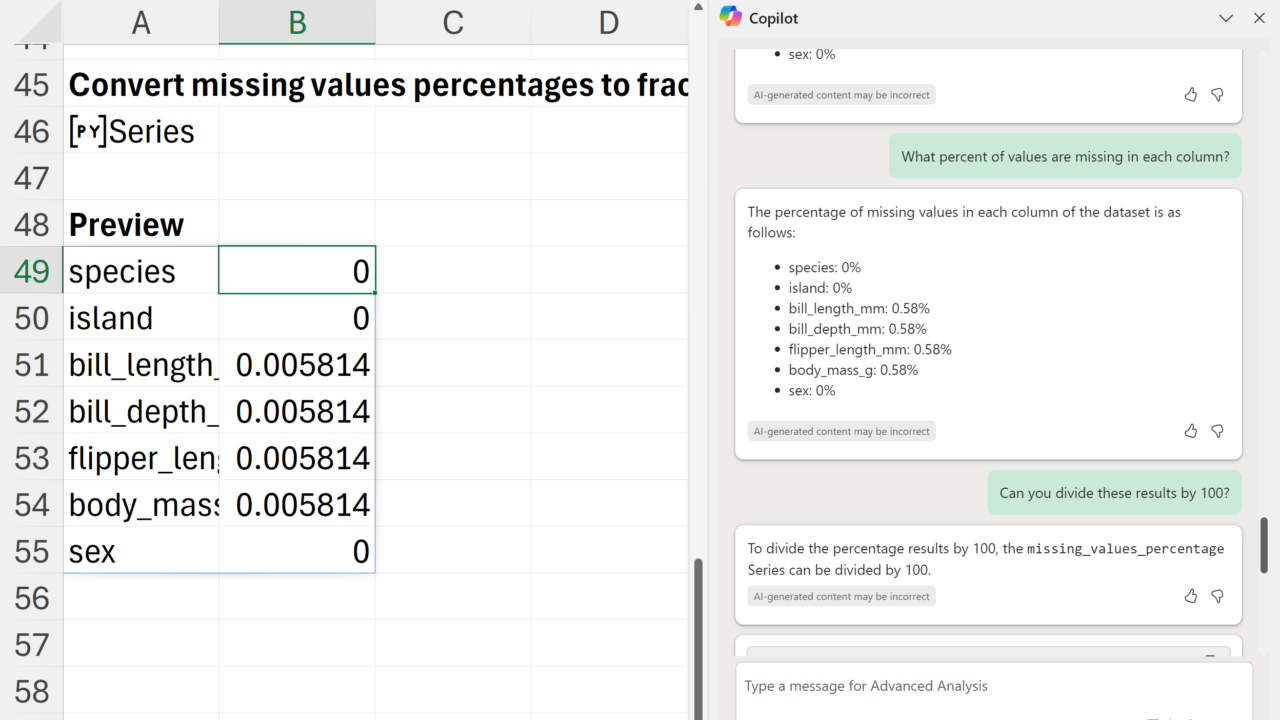Select column D header

click(x=608, y=22)
